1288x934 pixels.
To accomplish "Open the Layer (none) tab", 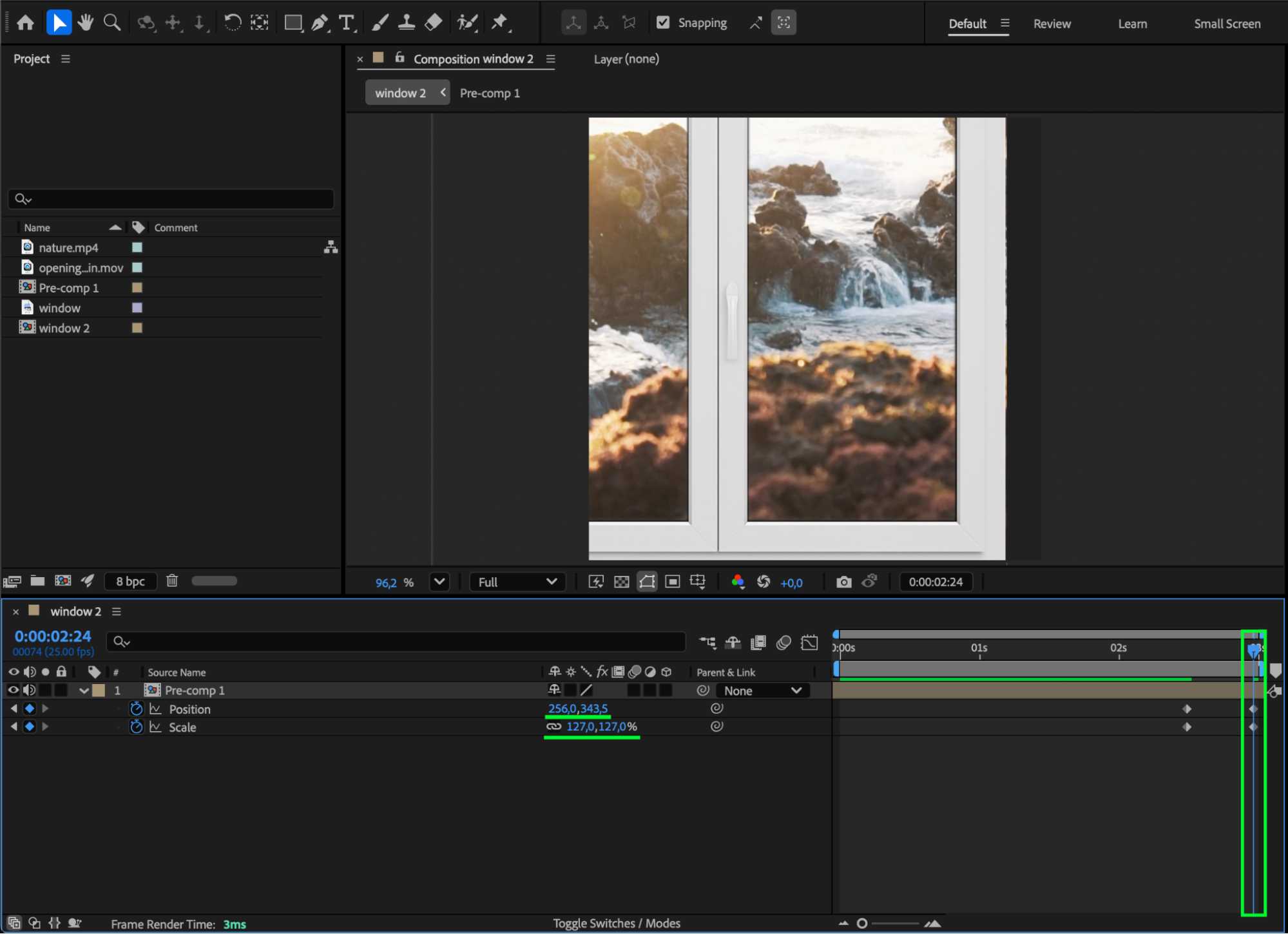I will (626, 59).
